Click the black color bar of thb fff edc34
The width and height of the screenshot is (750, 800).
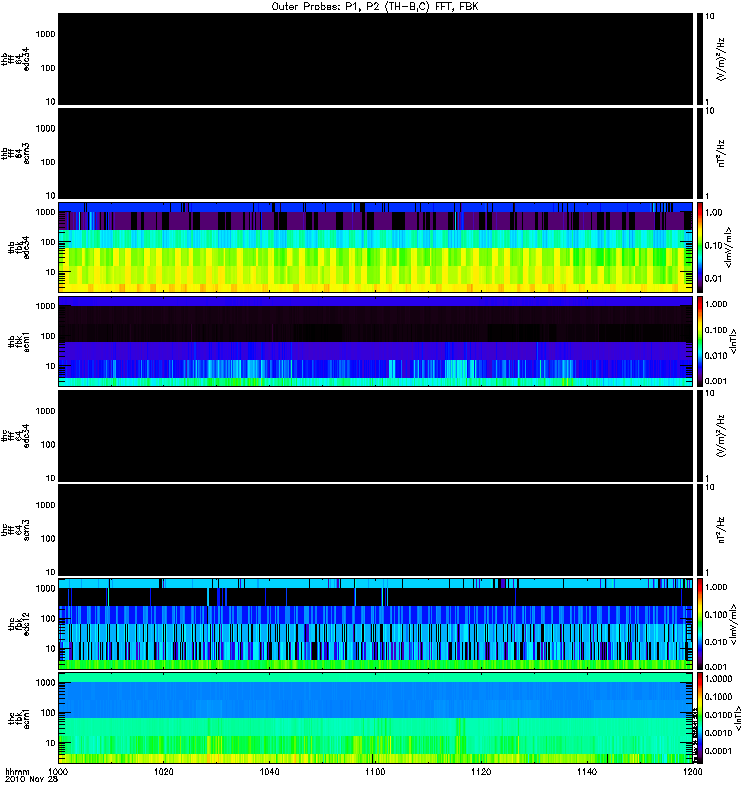(700, 59)
